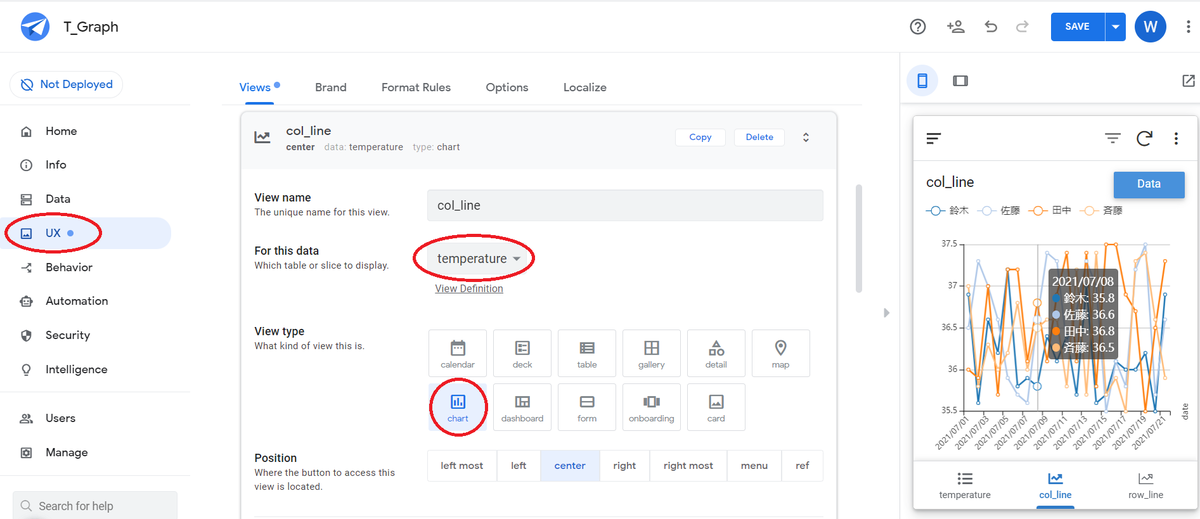Click the Not Deployed status button

click(66, 85)
